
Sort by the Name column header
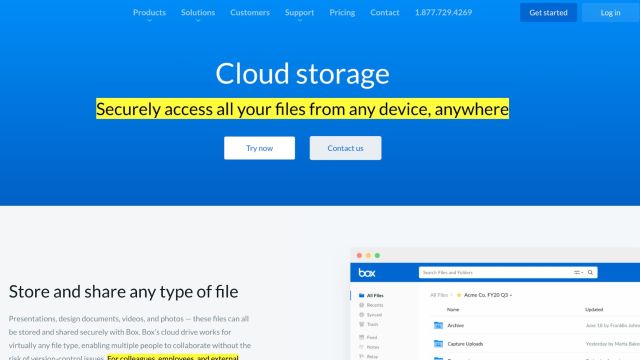[x=453, y=309]
